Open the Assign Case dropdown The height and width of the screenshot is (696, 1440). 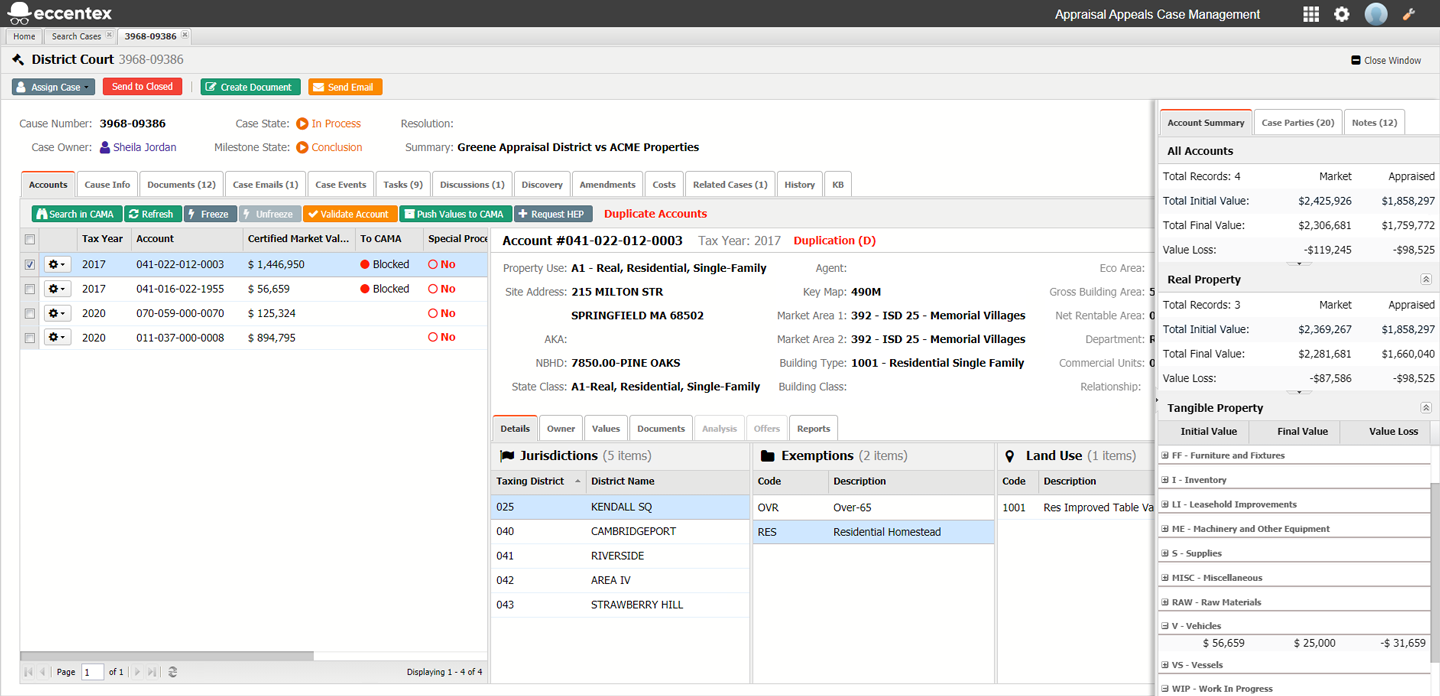(x=54, y=87)
